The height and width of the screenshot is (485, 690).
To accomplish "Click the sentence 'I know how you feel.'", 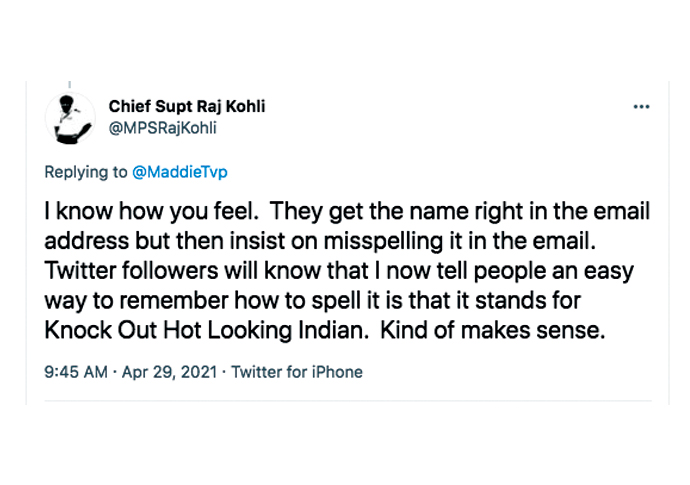I will click(151, 211).
